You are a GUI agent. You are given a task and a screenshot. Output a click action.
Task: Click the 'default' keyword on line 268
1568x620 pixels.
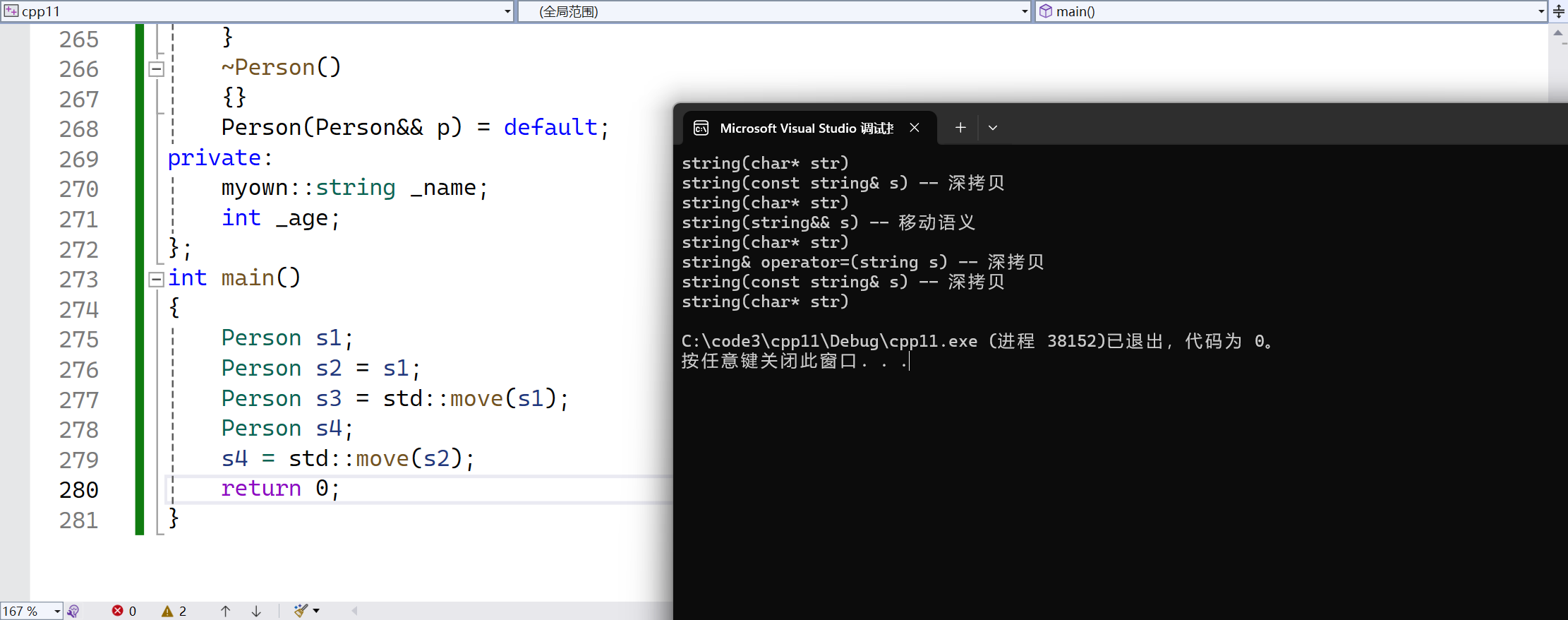click(550, 128)
